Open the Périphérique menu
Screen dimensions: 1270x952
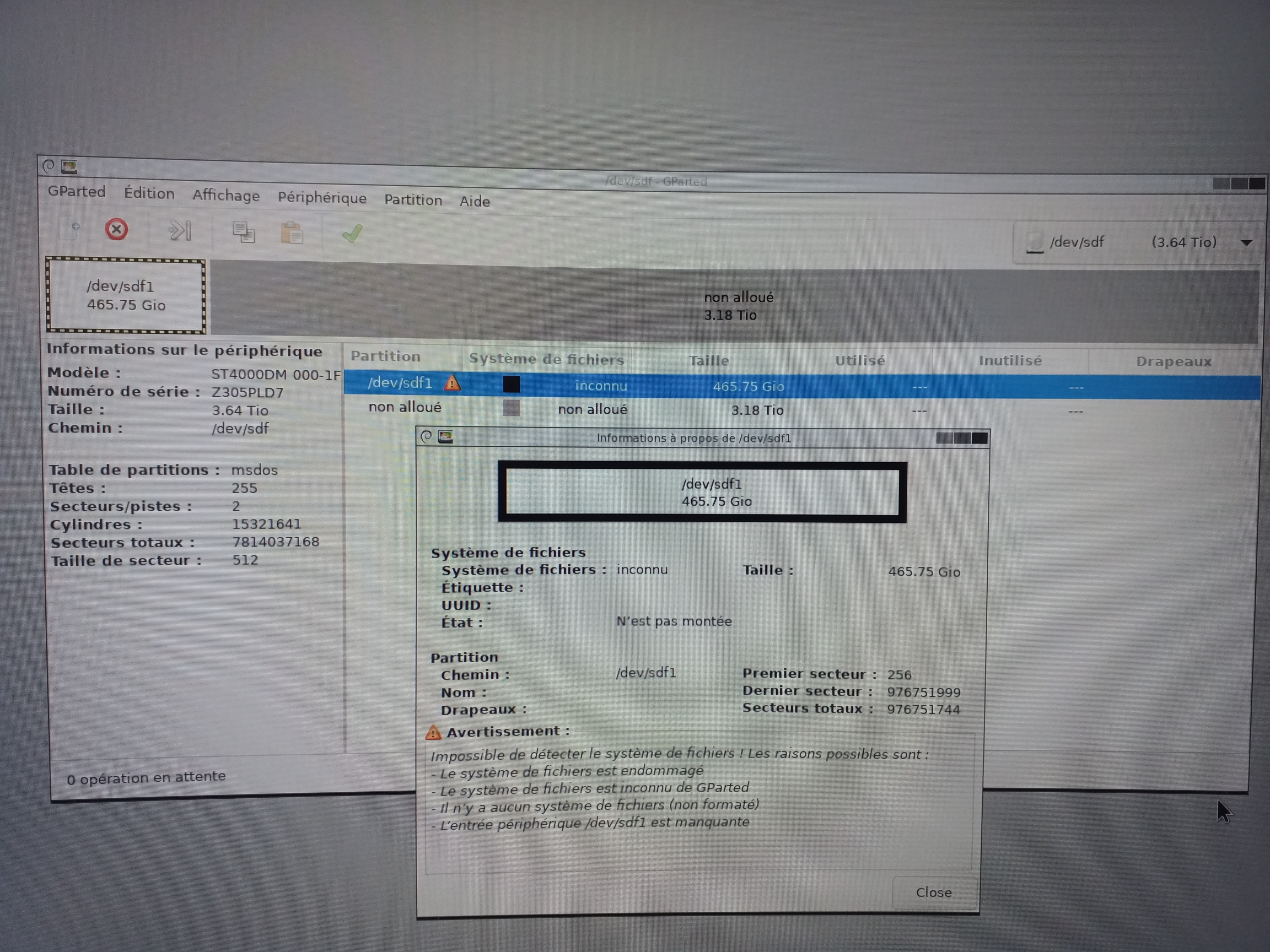pos(321,198)
